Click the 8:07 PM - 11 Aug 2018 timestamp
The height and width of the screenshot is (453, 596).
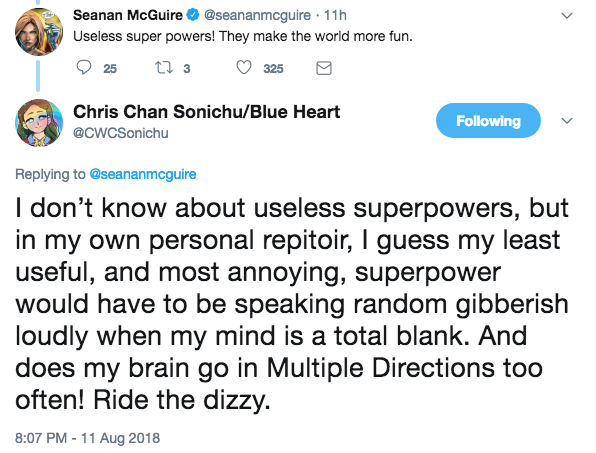87,438
